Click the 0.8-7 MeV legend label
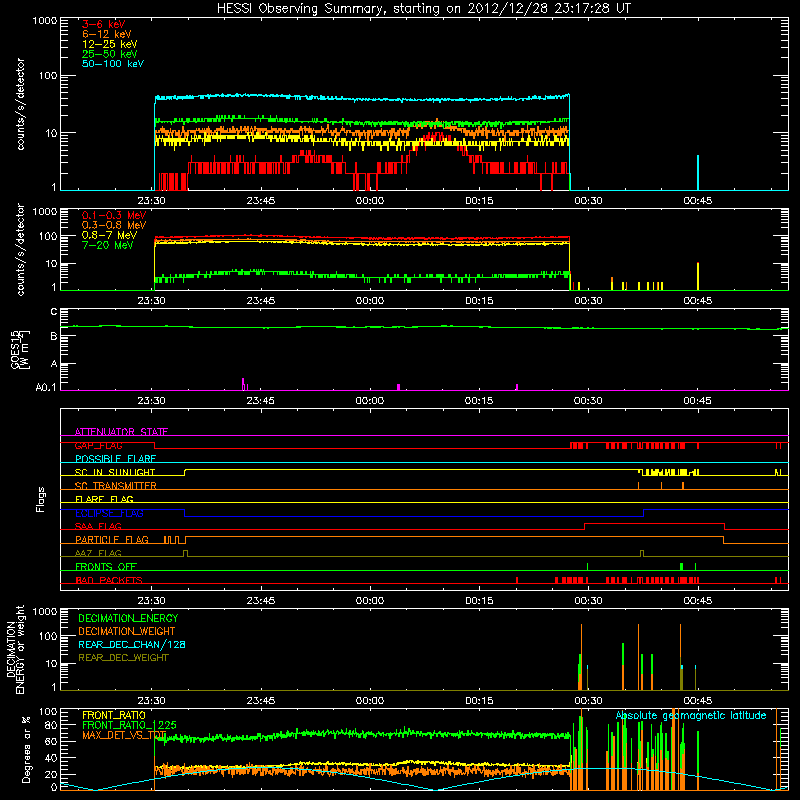 pyautogui.click(x=110, y=235)
